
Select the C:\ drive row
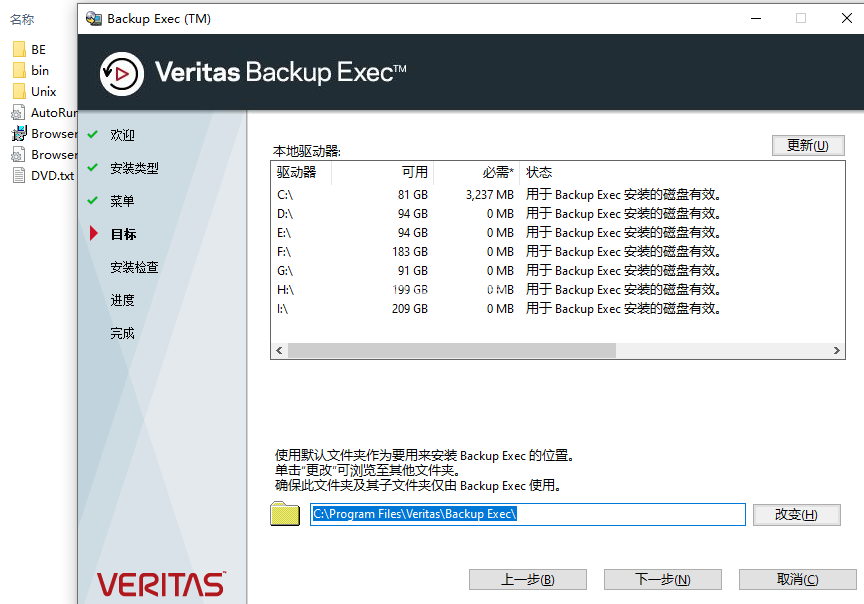click(558, 195)
